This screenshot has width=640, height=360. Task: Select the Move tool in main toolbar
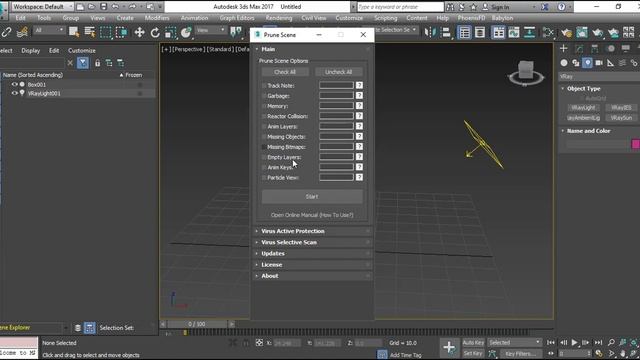[x=139, y=32]
